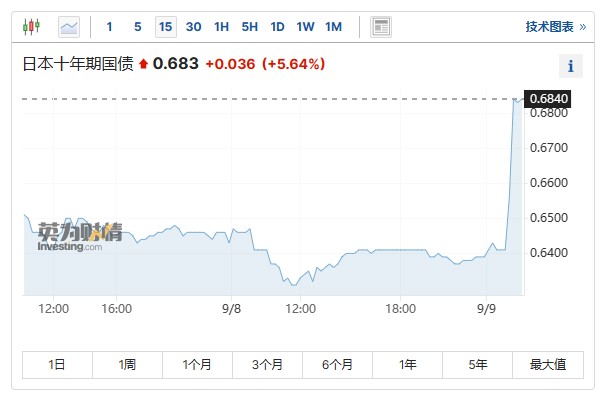Viewport: 606px width, 397px height.
Task: Select the 1H interval
Action: (221, 27)
